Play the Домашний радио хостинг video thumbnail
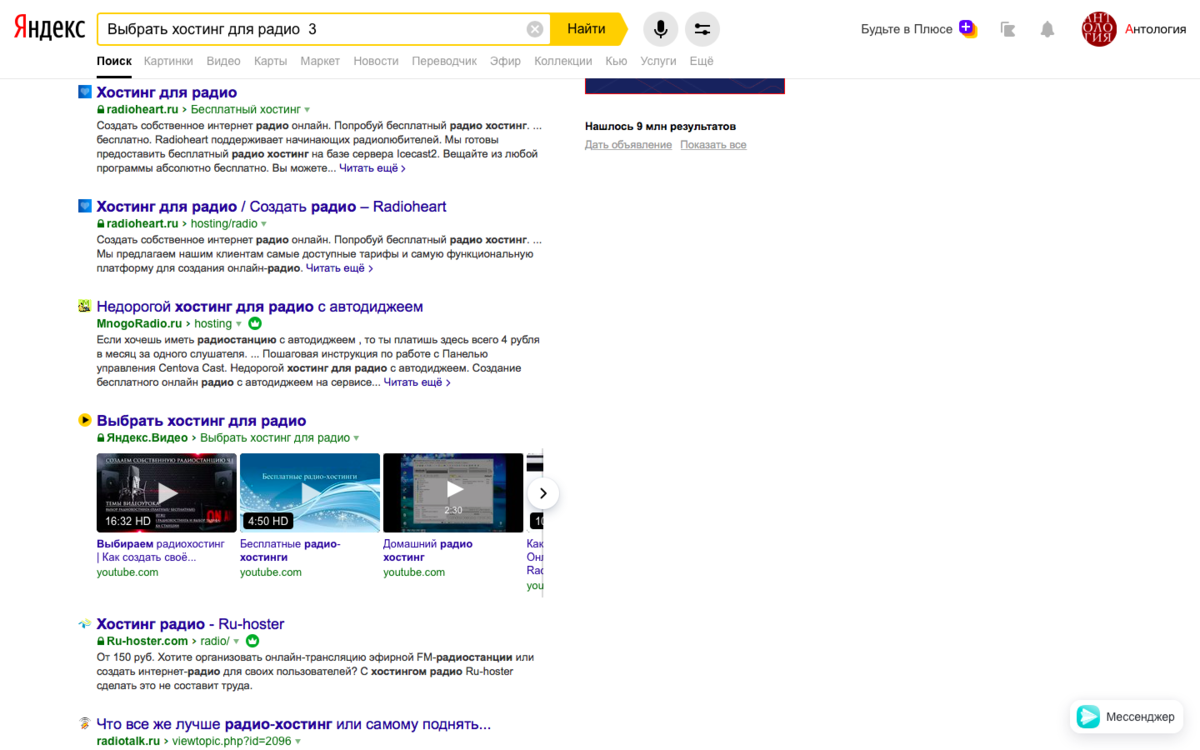 [453, 493]
